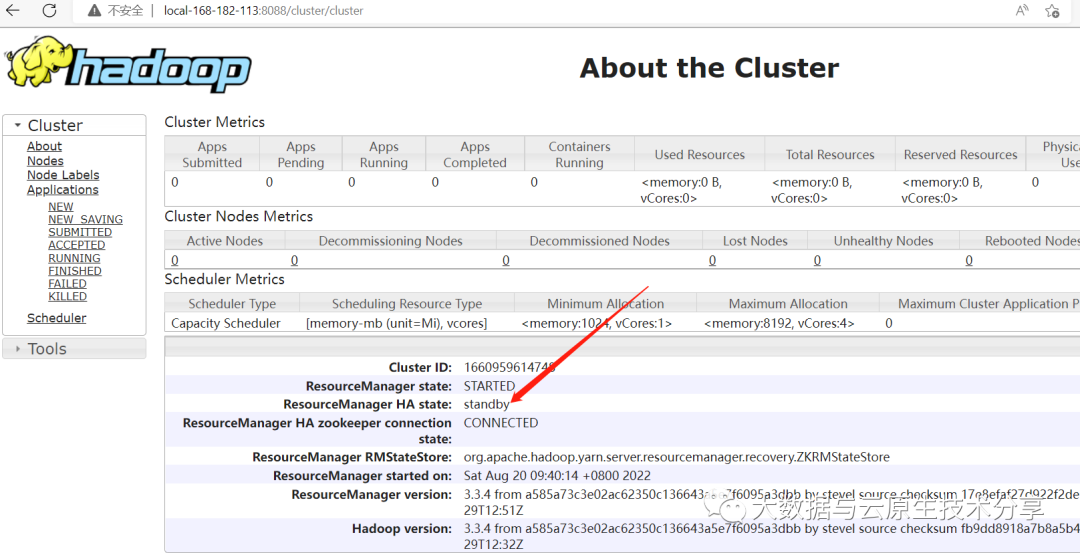Click the Cluster Nodes Metrics title

click(x=238, y=216)
